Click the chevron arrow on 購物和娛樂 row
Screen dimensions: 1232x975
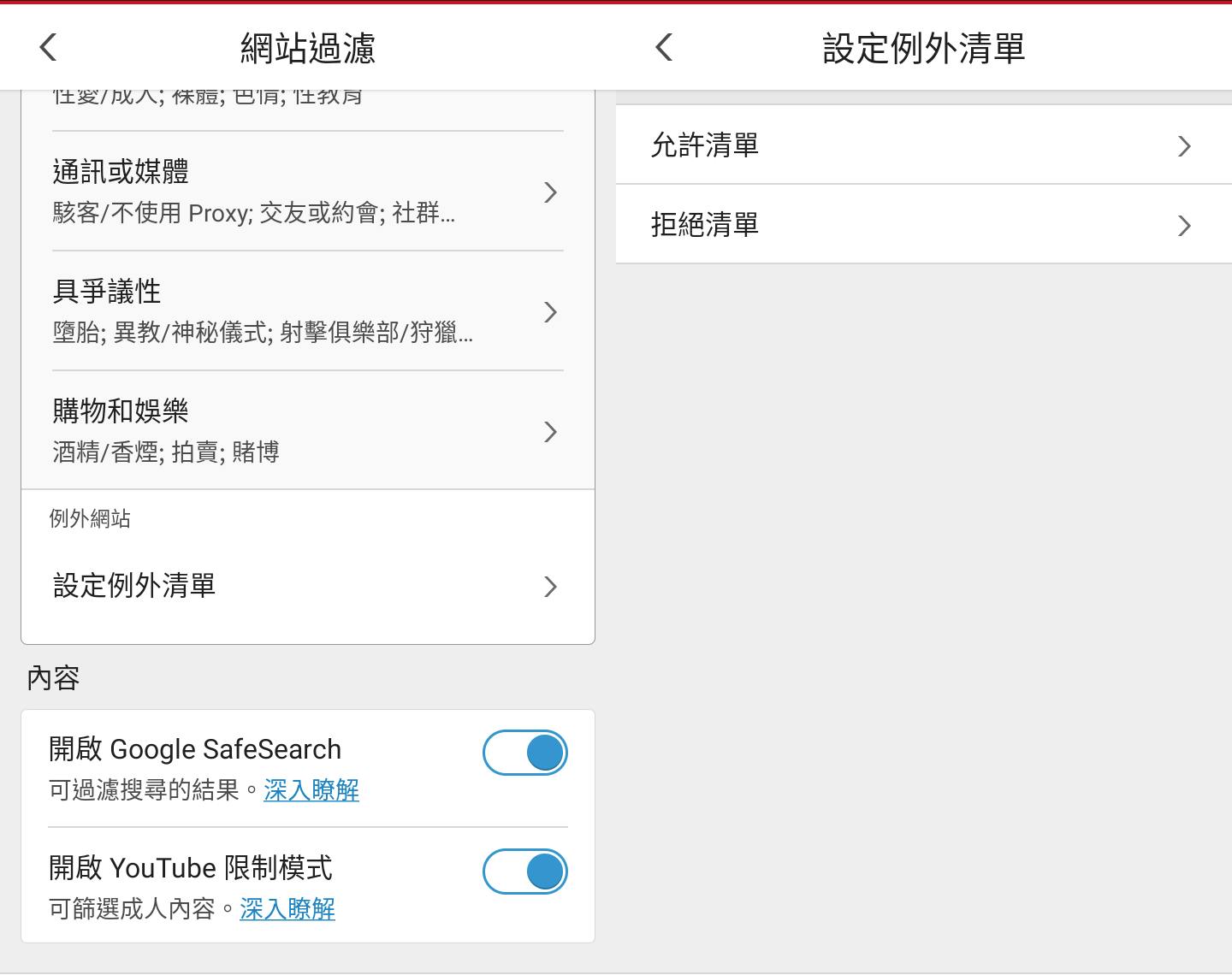click(550, 432)
